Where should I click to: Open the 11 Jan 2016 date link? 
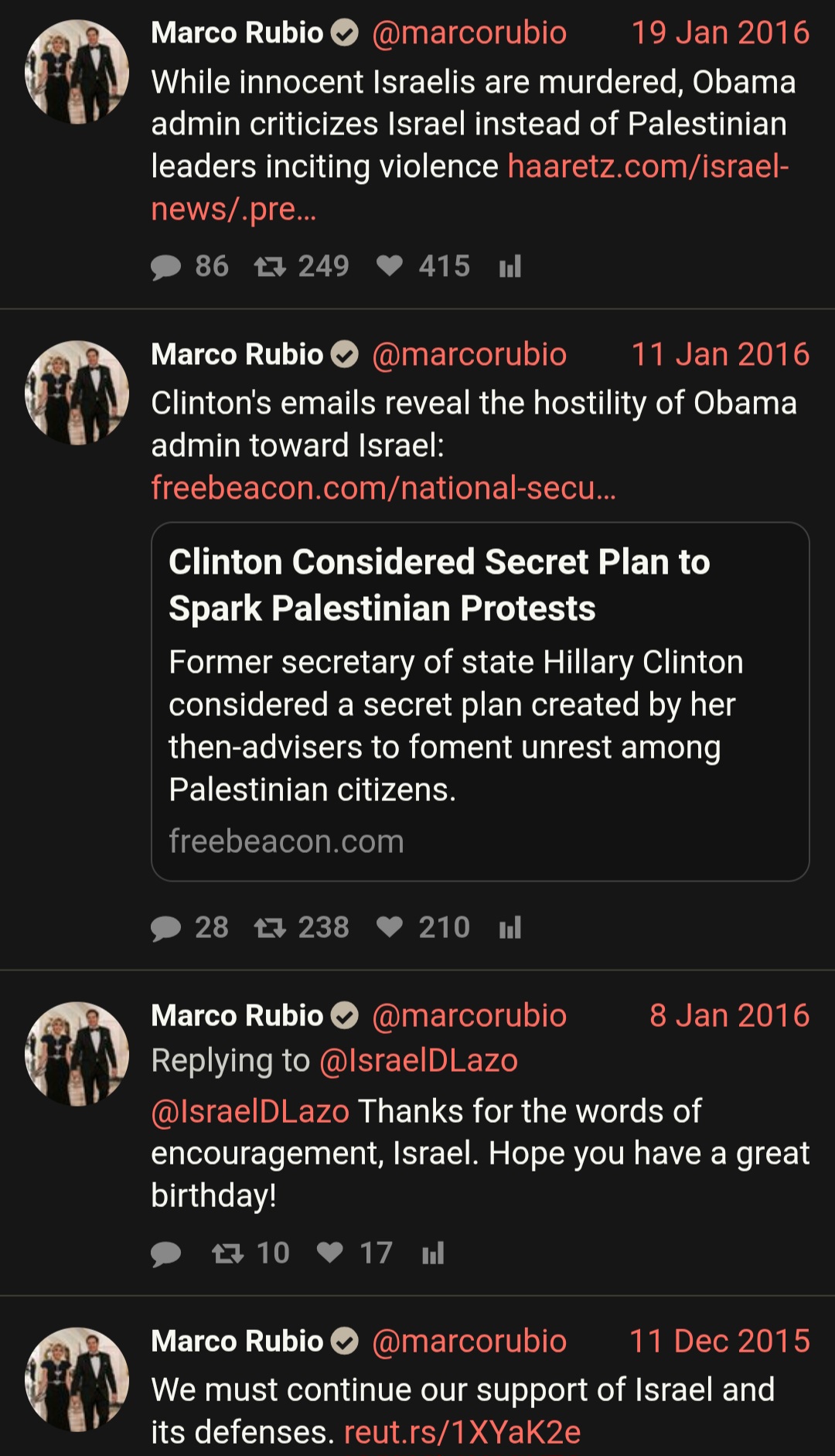(x=720, y=354)
